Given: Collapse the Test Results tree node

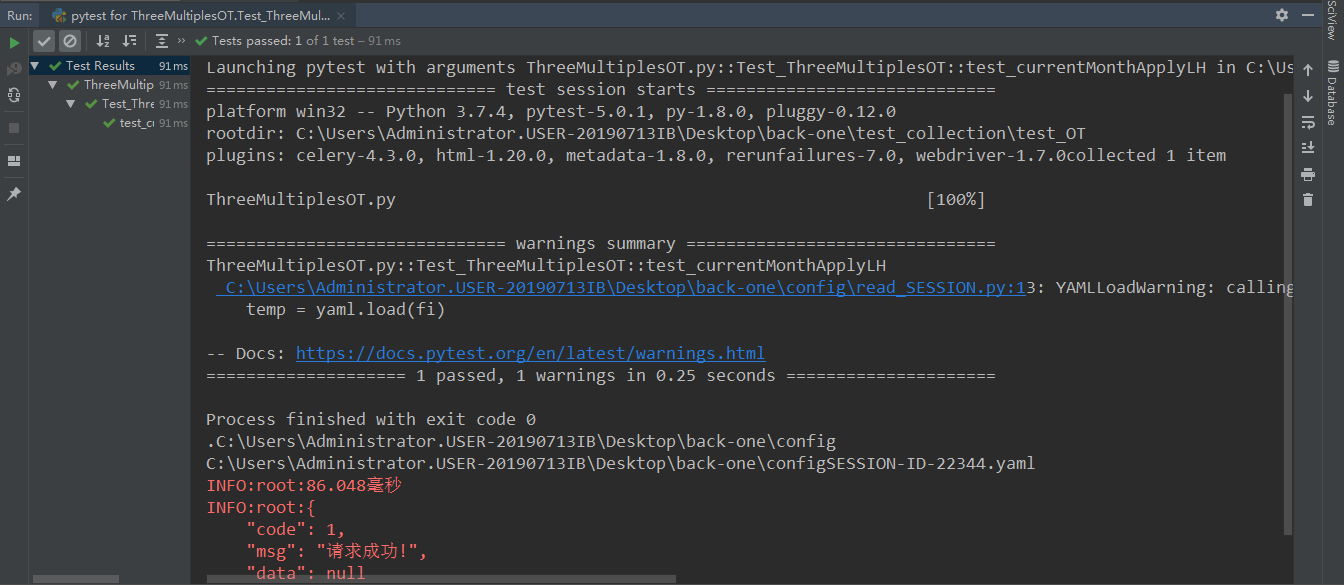Looking at the screenshot, I should coord(36,66).
